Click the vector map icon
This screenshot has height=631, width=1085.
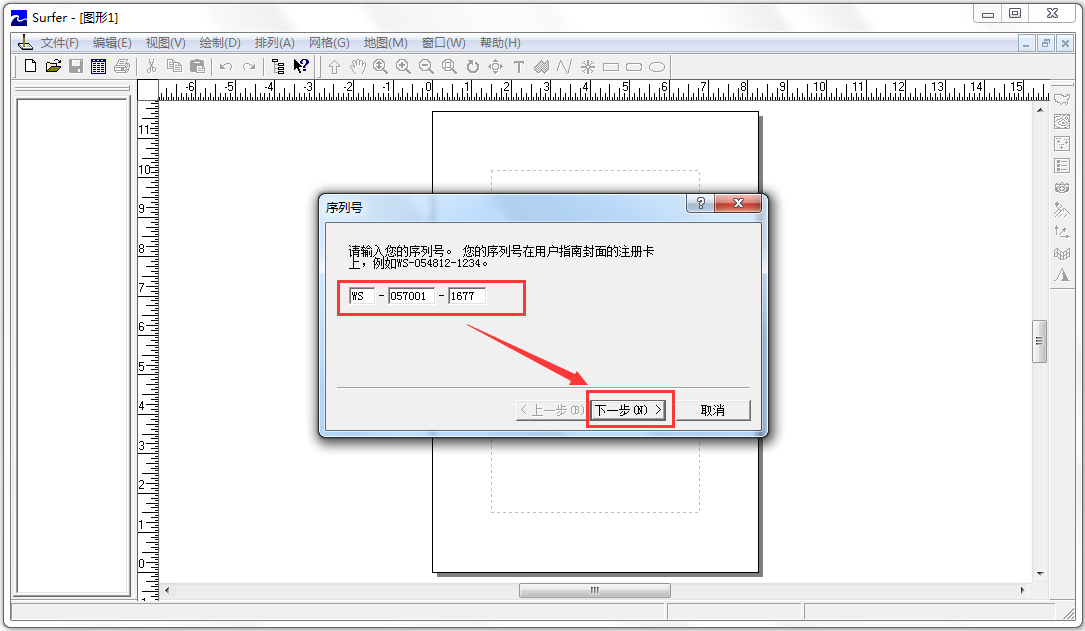point(1062,232)
